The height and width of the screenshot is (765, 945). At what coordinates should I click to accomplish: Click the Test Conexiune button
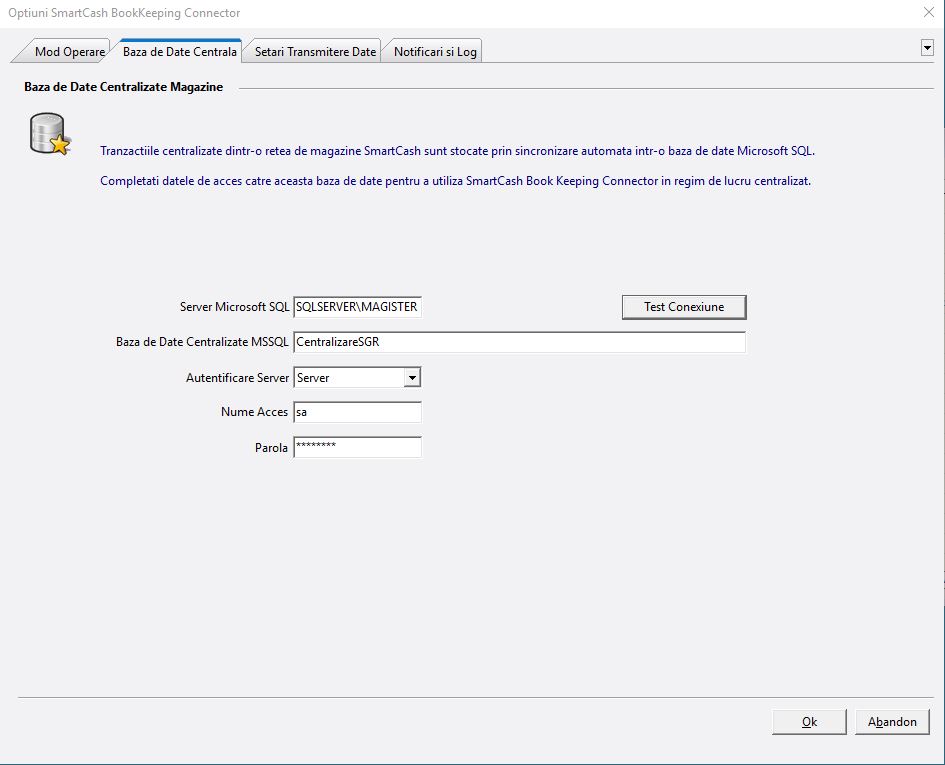pos(684,307)
